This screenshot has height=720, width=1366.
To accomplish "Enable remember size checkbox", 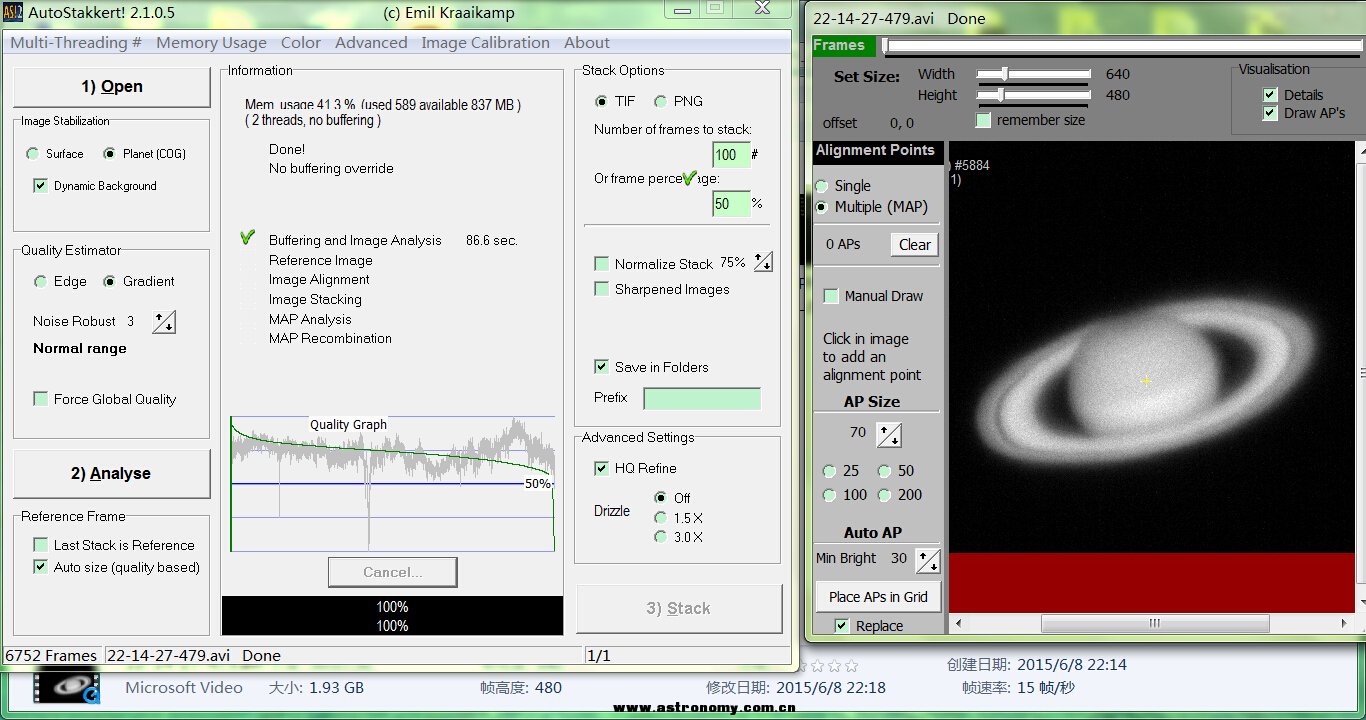I will 984,120.
